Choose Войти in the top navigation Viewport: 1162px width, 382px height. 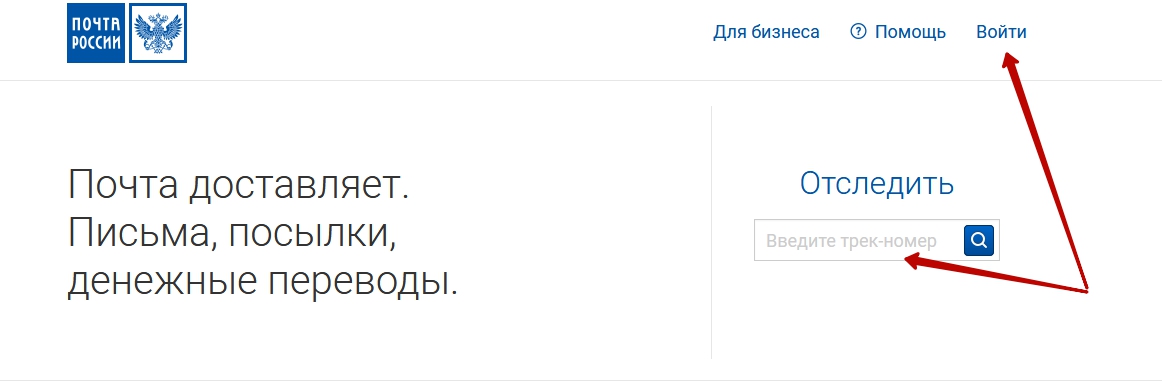[x=1001, y=32]
